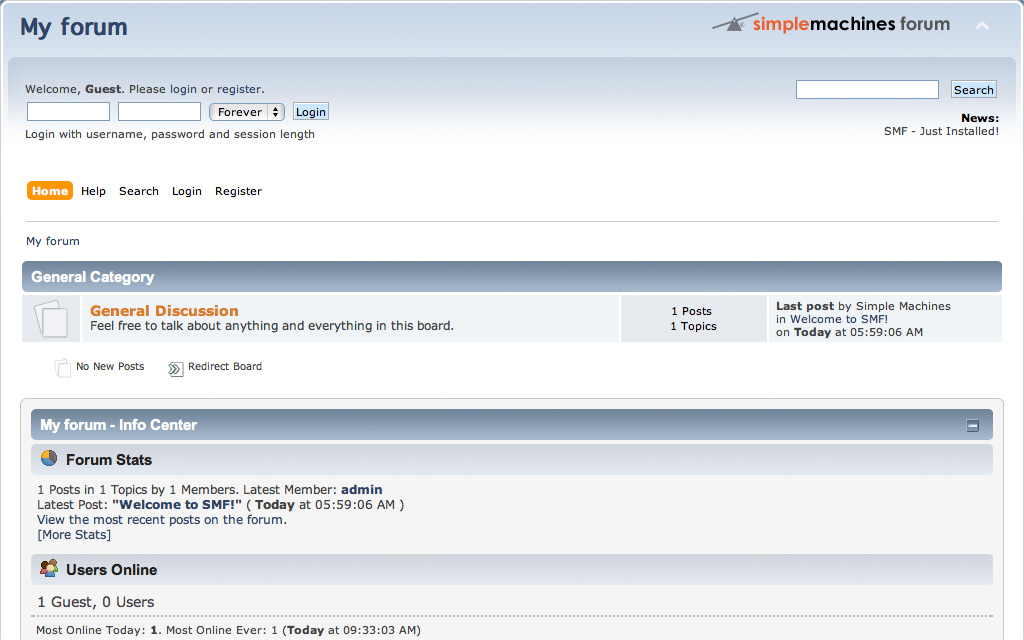
Task: Follow the register link in the welcome message
Action: click(239, 88)
